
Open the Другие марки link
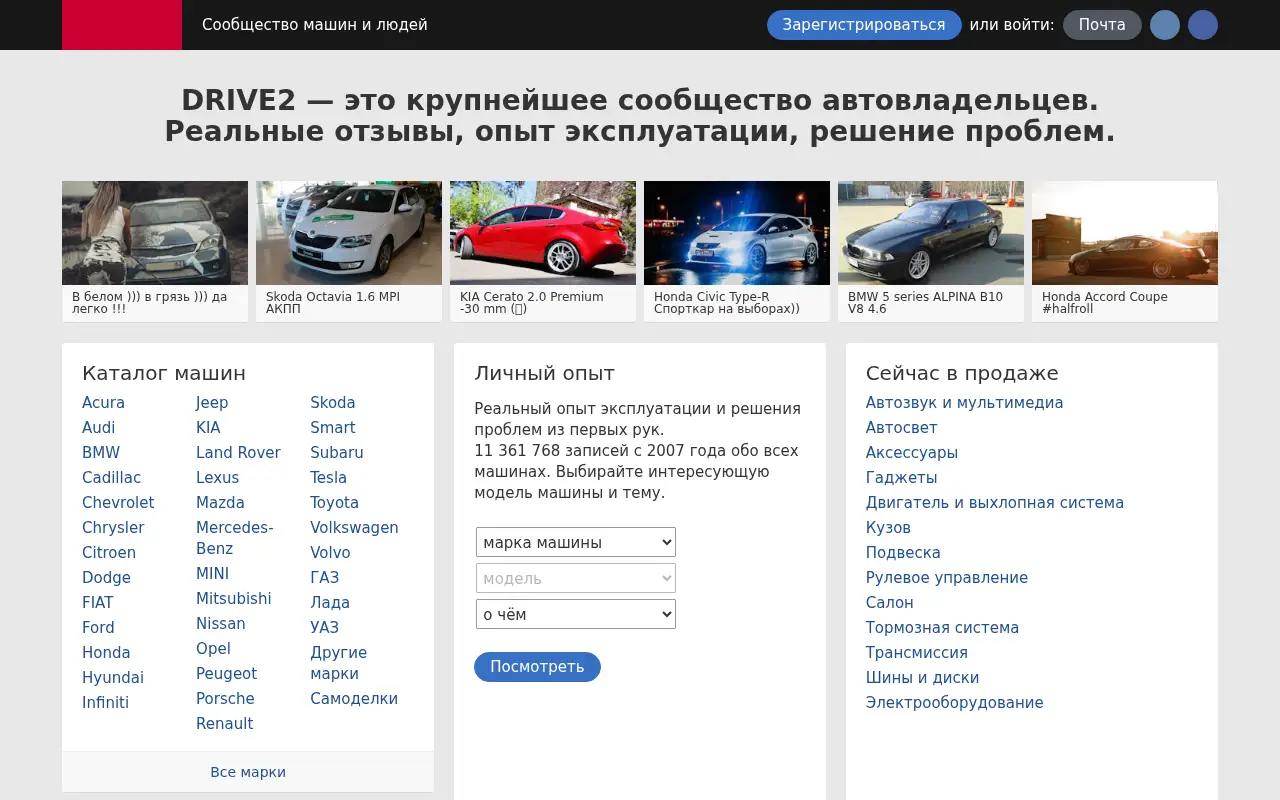coord(338,663)
